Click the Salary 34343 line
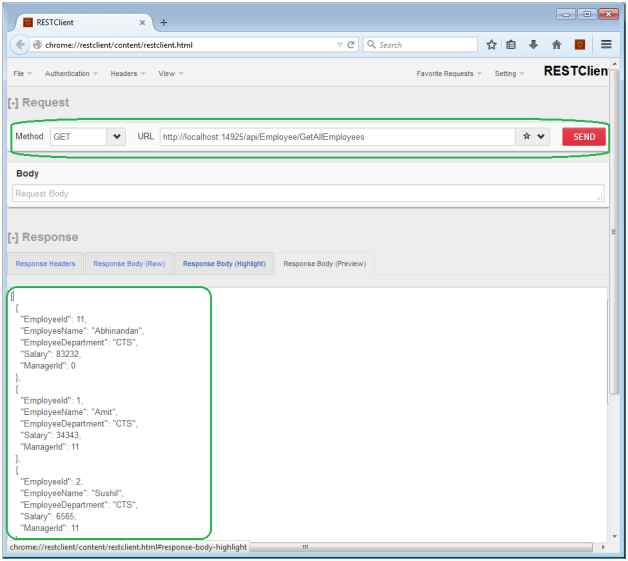 coord(50,435)
